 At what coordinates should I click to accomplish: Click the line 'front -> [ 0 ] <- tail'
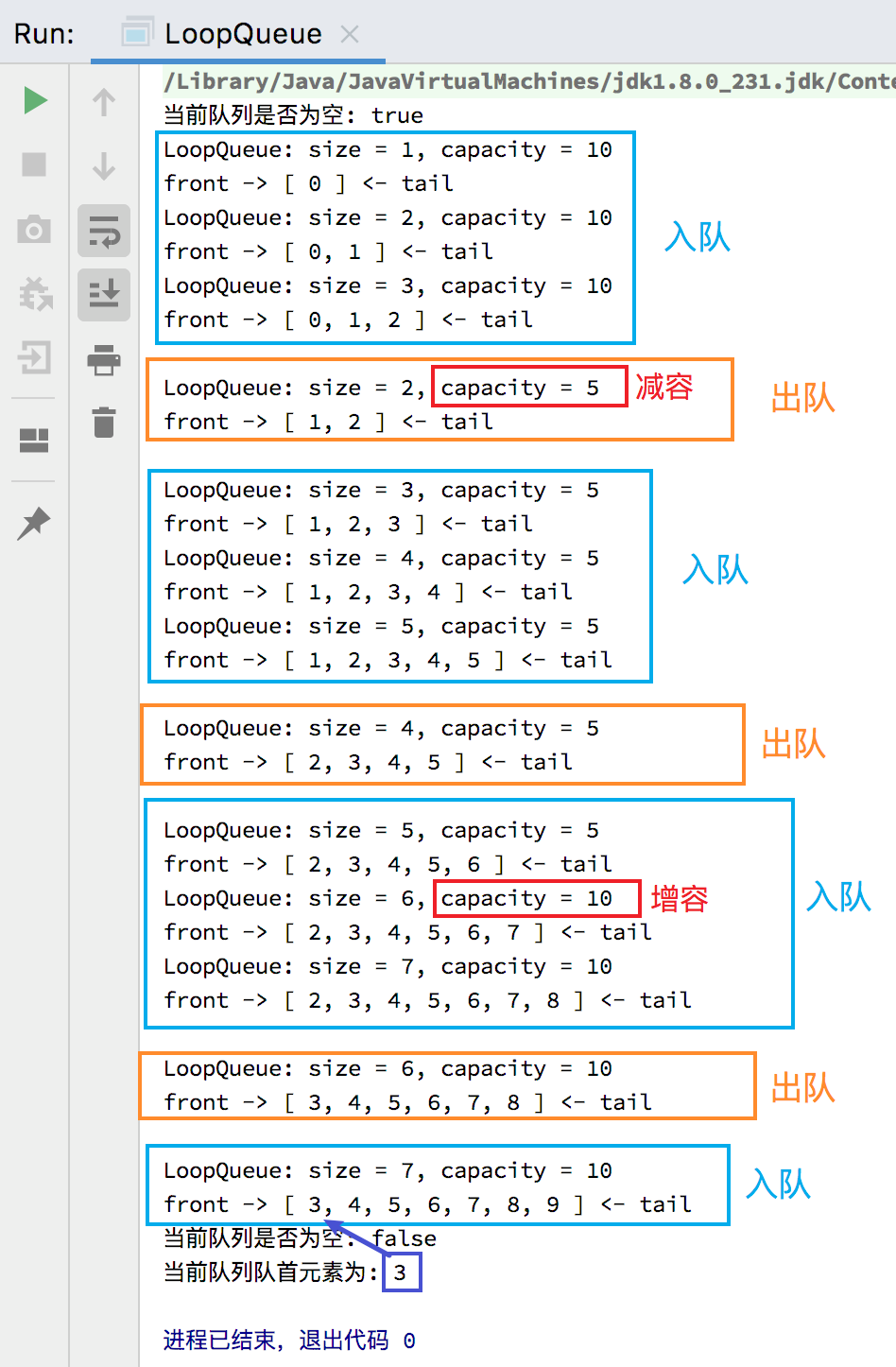pos(308,183)
